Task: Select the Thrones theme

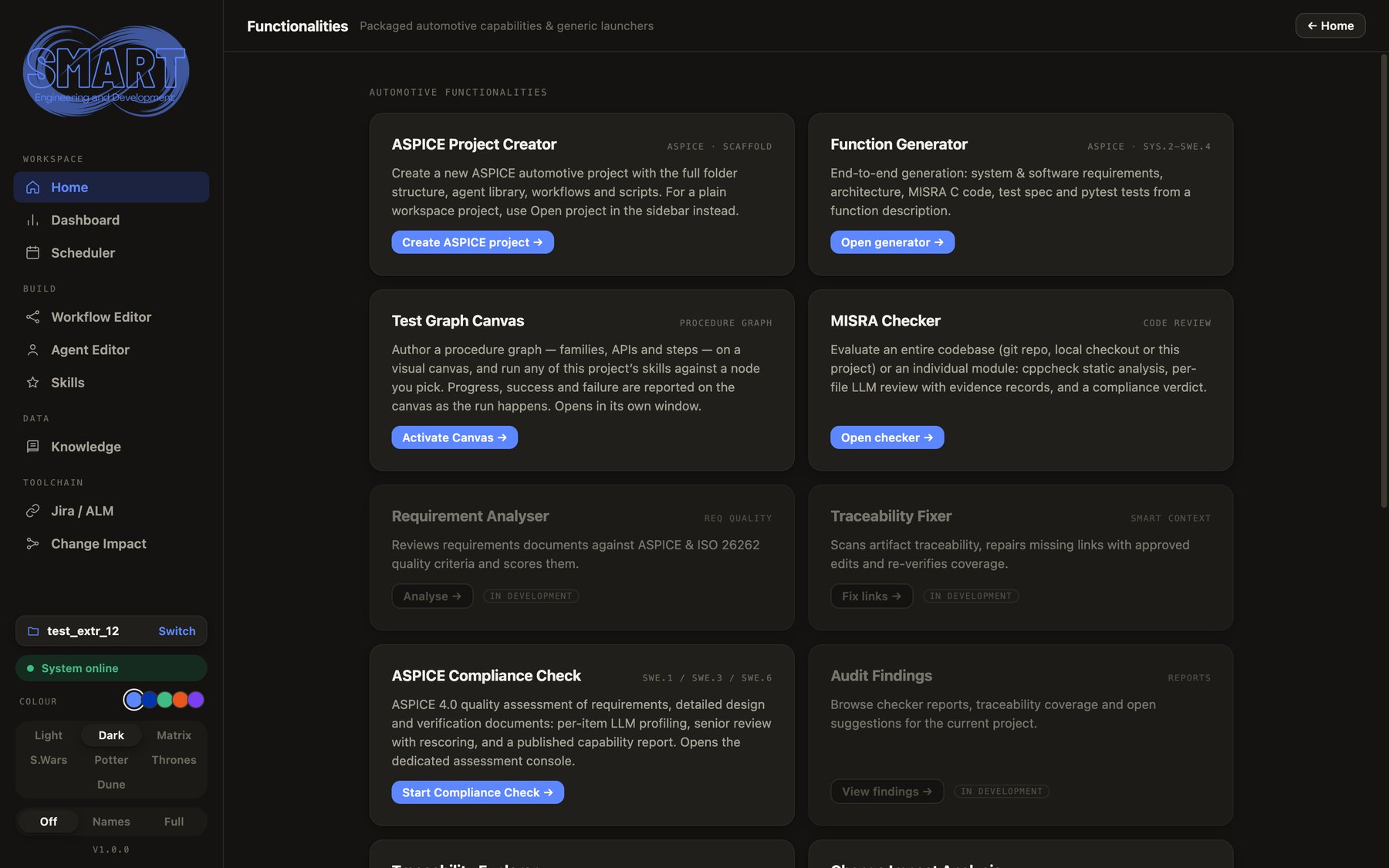Action: pos(174,760)
